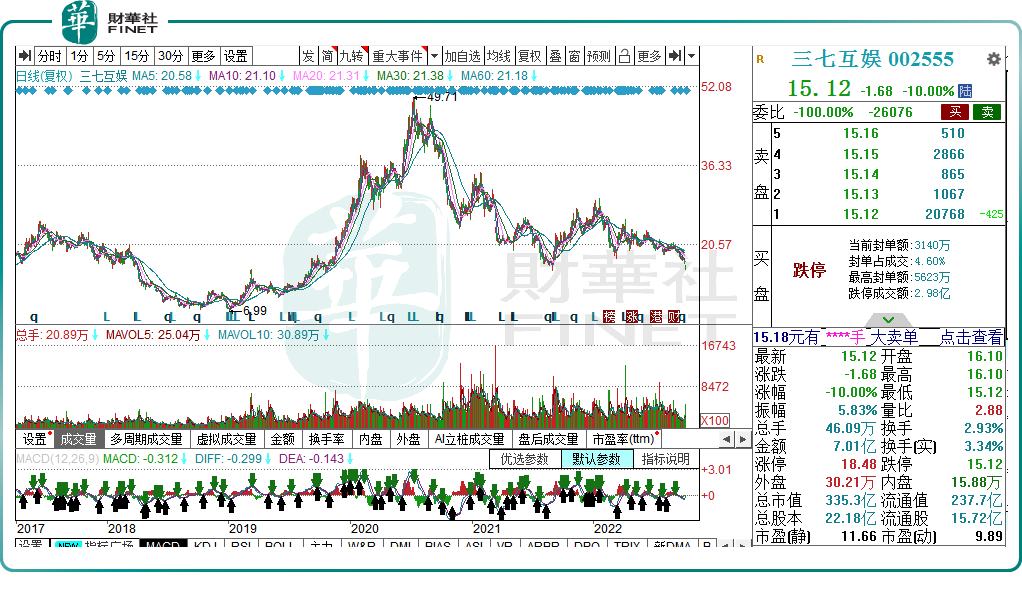Viewport: 1022px width, 592px height.
Task: Click the red 买 buy button
Action: [x=955, y=112]
